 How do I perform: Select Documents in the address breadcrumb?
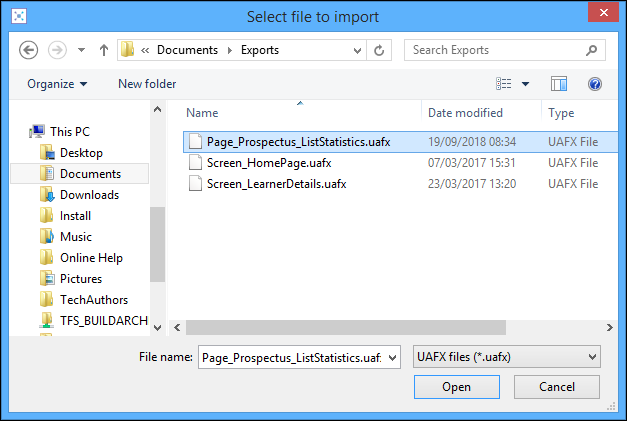click(187, 50)
